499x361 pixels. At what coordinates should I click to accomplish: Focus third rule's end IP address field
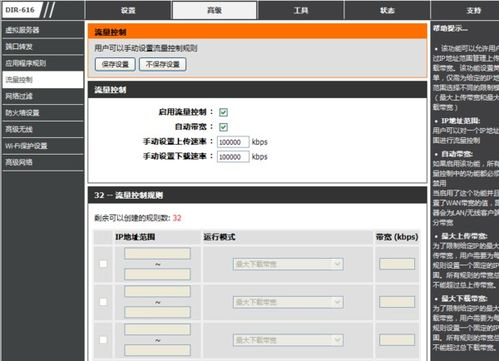[x=157, y=350]
